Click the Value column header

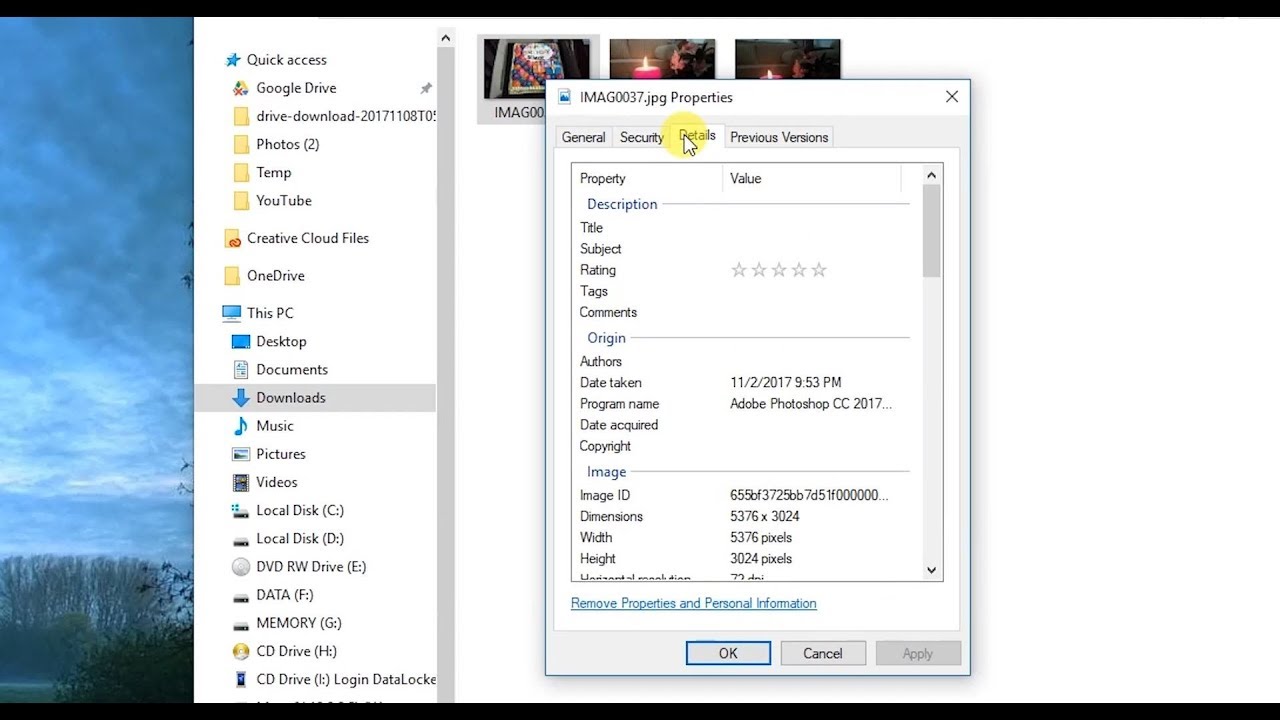pos(811,179)
